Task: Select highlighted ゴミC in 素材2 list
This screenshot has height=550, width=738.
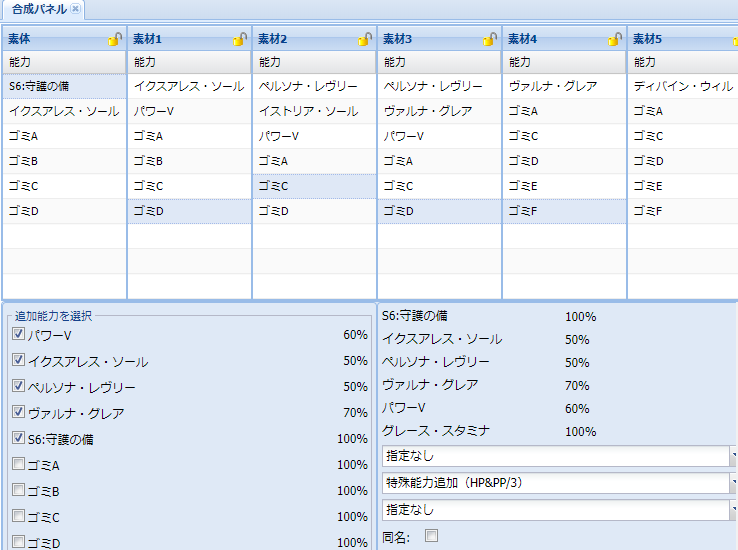Action: (x=314, y=186)
